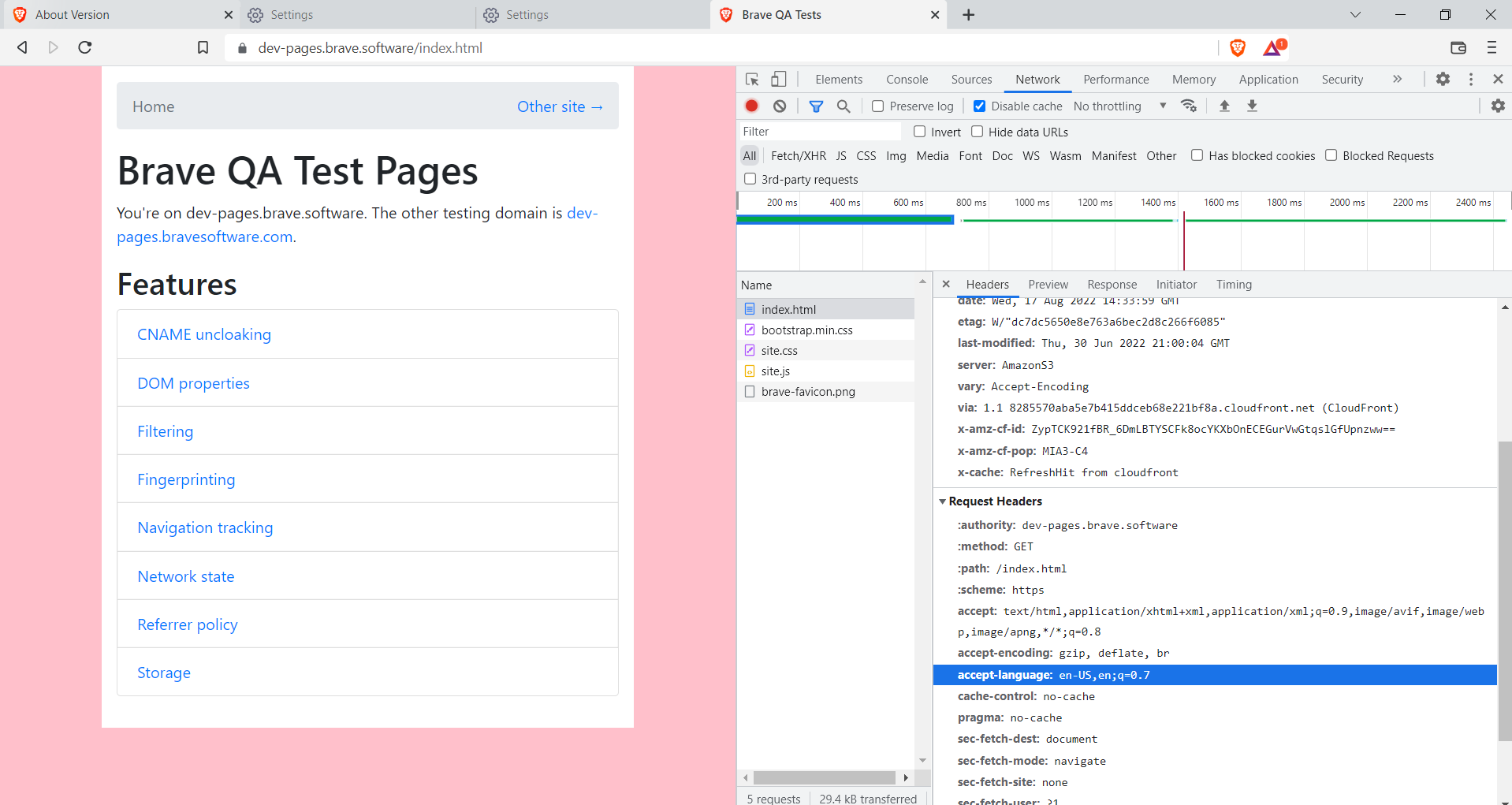This screenshot has height=805, width=1512.
Task: Collapse the Request Headers section
Action: pos(942,501)
